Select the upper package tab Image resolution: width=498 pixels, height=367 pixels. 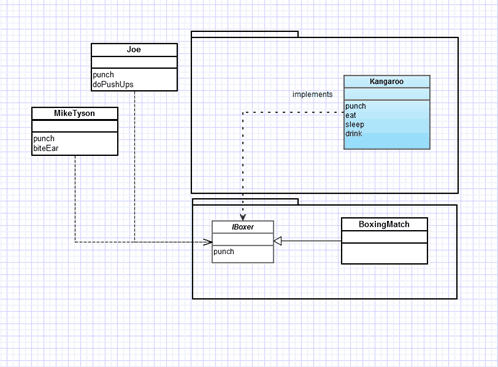(x=245, y=34)
